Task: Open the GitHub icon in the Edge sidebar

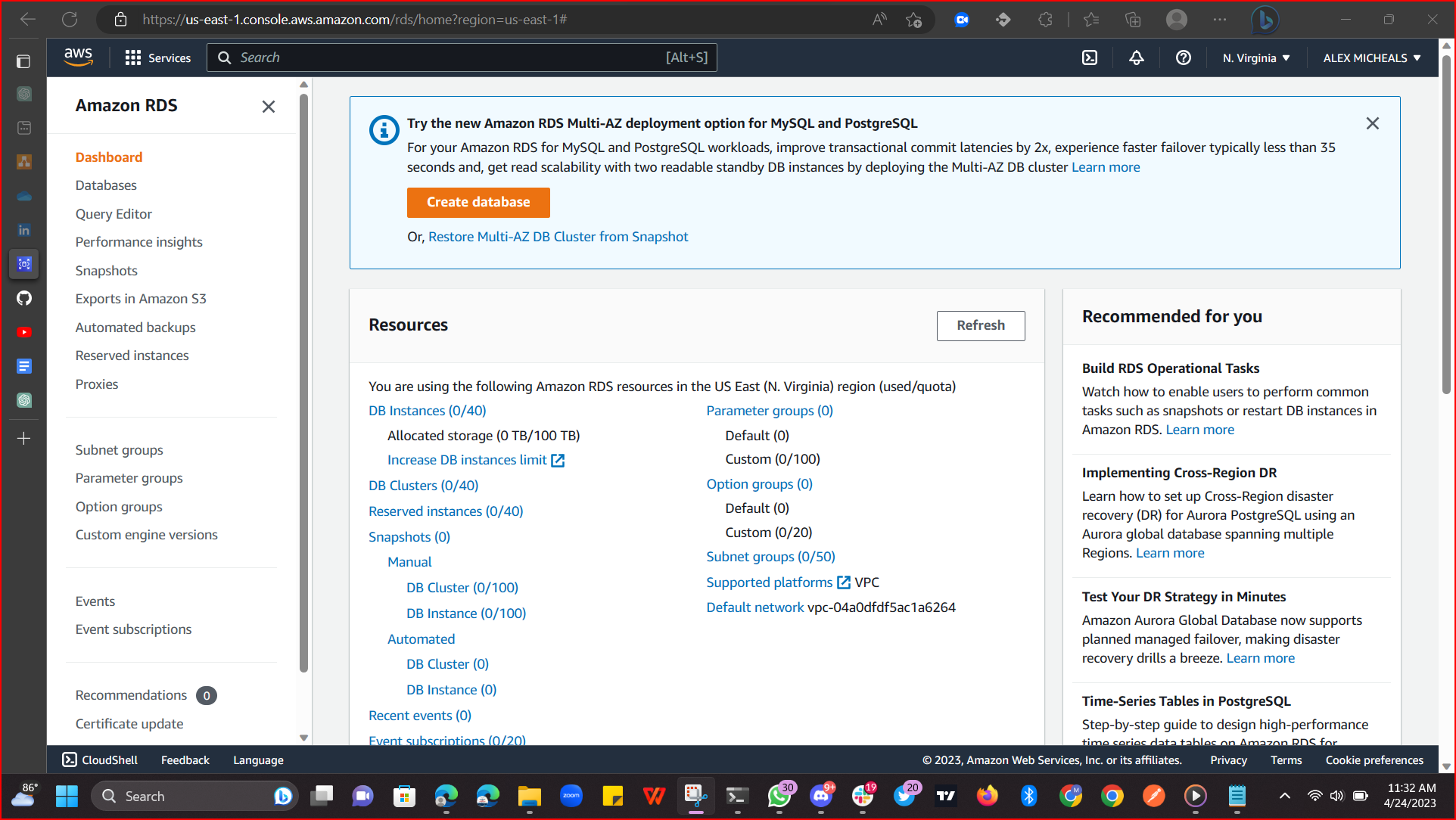Action: click(23, 298)
